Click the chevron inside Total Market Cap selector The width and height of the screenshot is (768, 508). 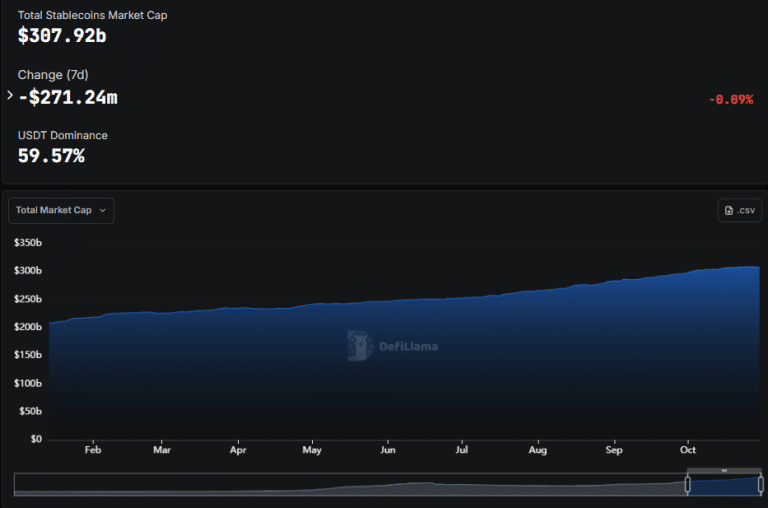pyautogui.click(x=102, y=211)
